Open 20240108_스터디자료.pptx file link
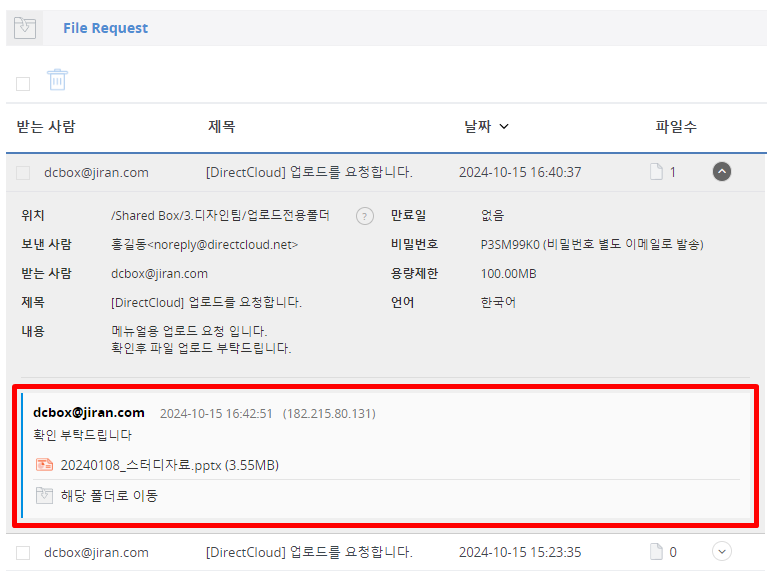 [x=169, y=465]
